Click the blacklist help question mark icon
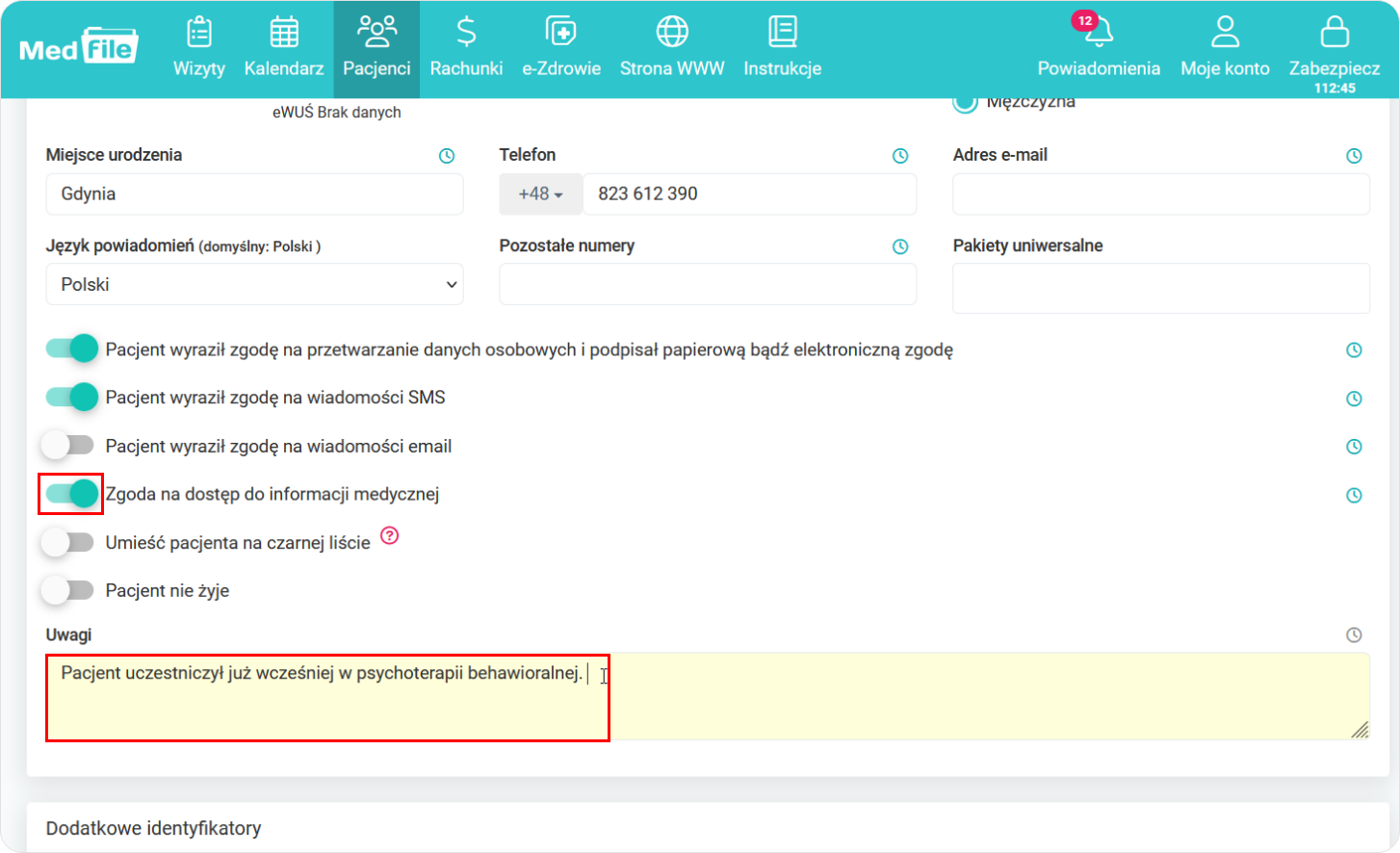The width and height of the screenshot is (1400, 853). point(389,535)
